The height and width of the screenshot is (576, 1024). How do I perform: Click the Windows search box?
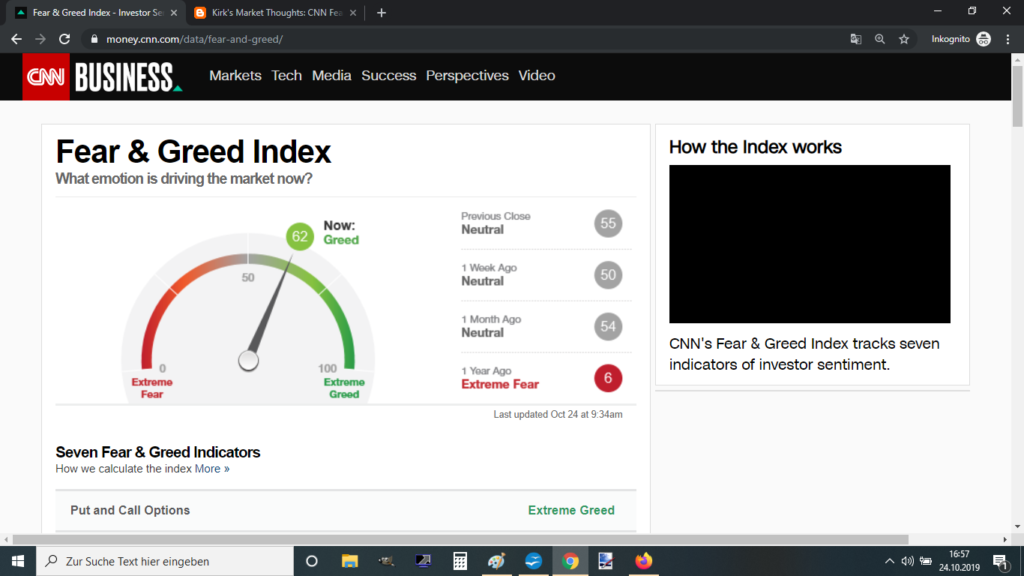[x=165, y=561]
